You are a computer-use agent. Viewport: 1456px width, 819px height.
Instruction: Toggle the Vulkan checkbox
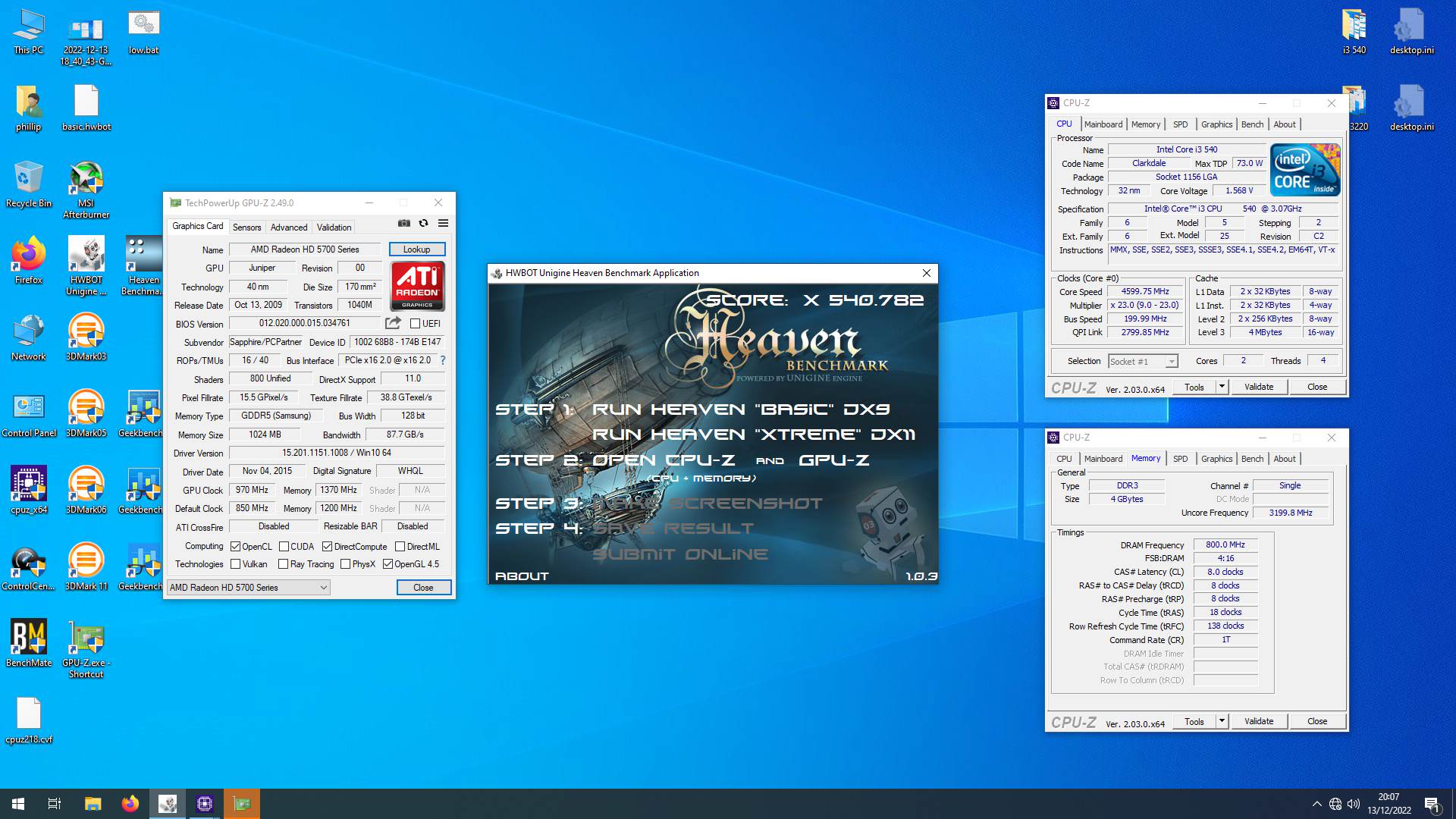235,564
